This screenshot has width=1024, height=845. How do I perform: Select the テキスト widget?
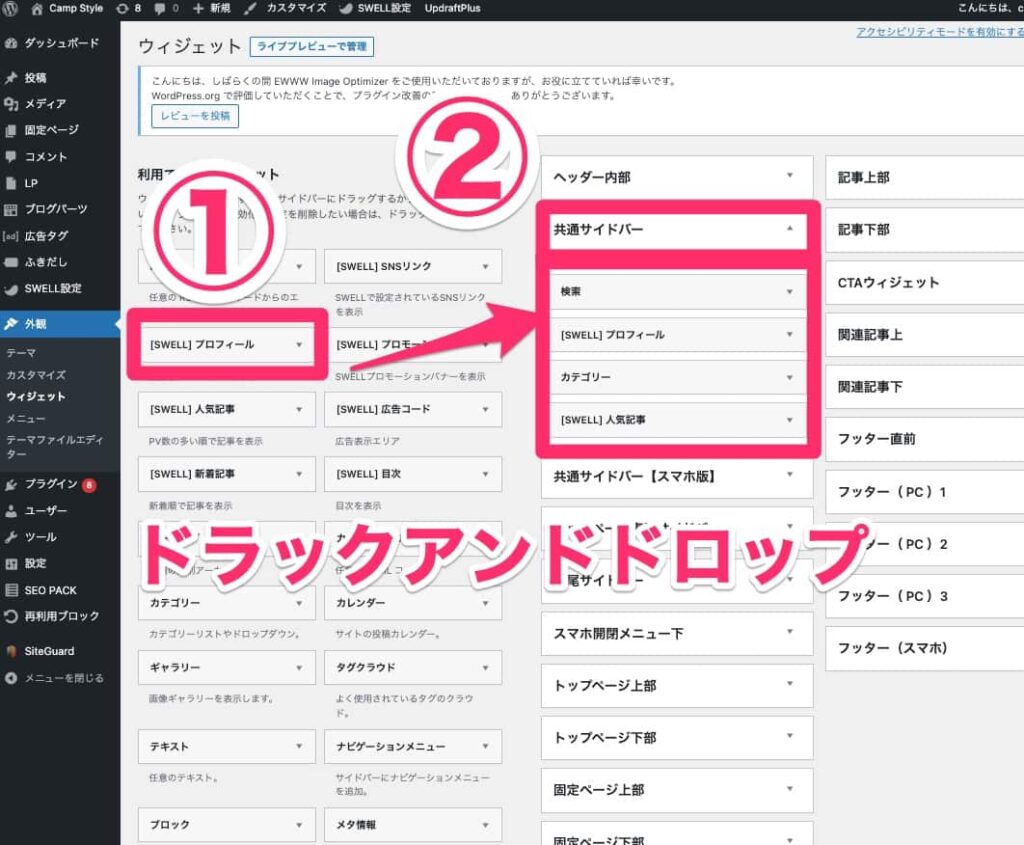point(227,746)
